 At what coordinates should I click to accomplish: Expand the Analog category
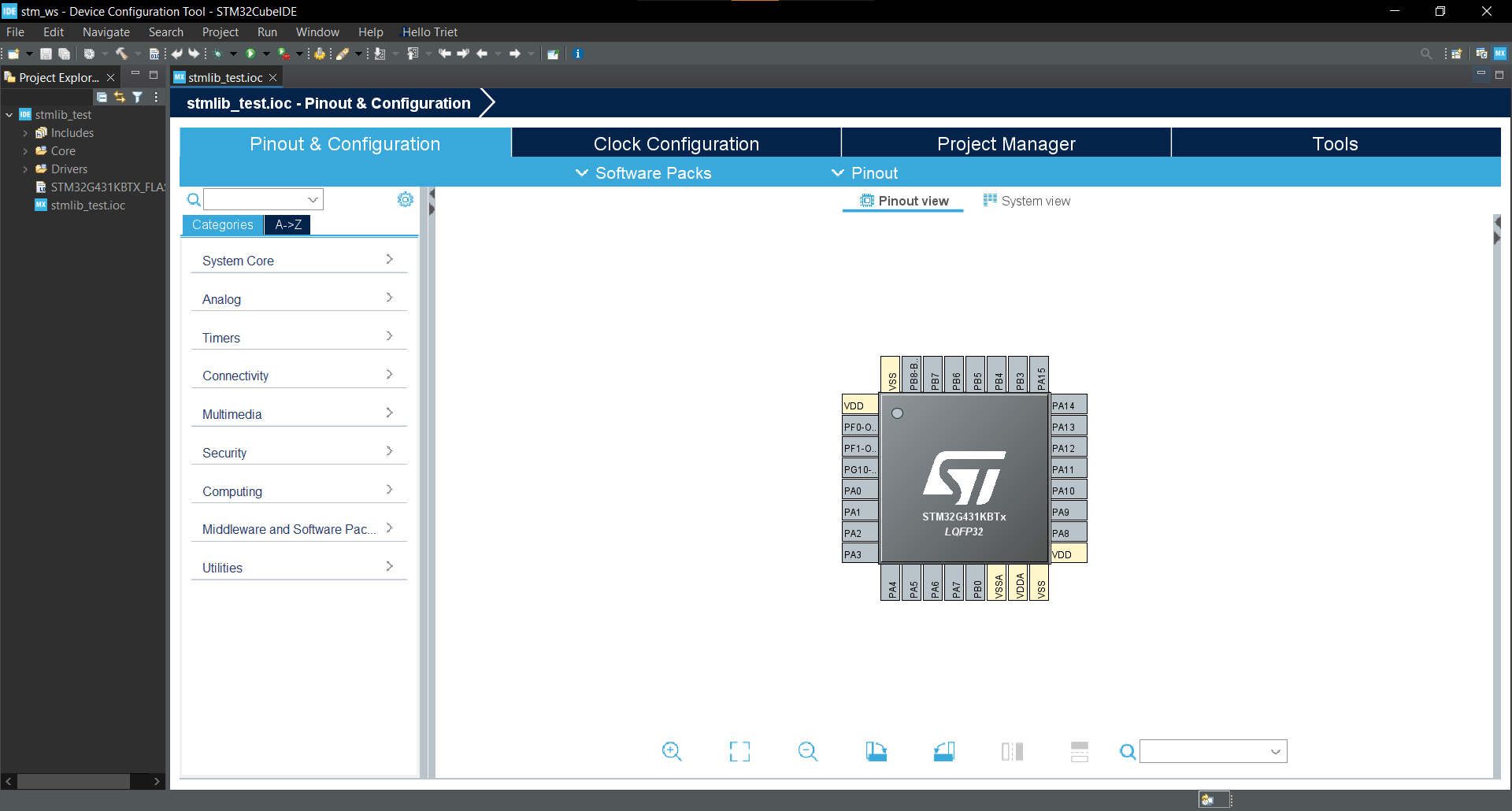pos(298,299)
